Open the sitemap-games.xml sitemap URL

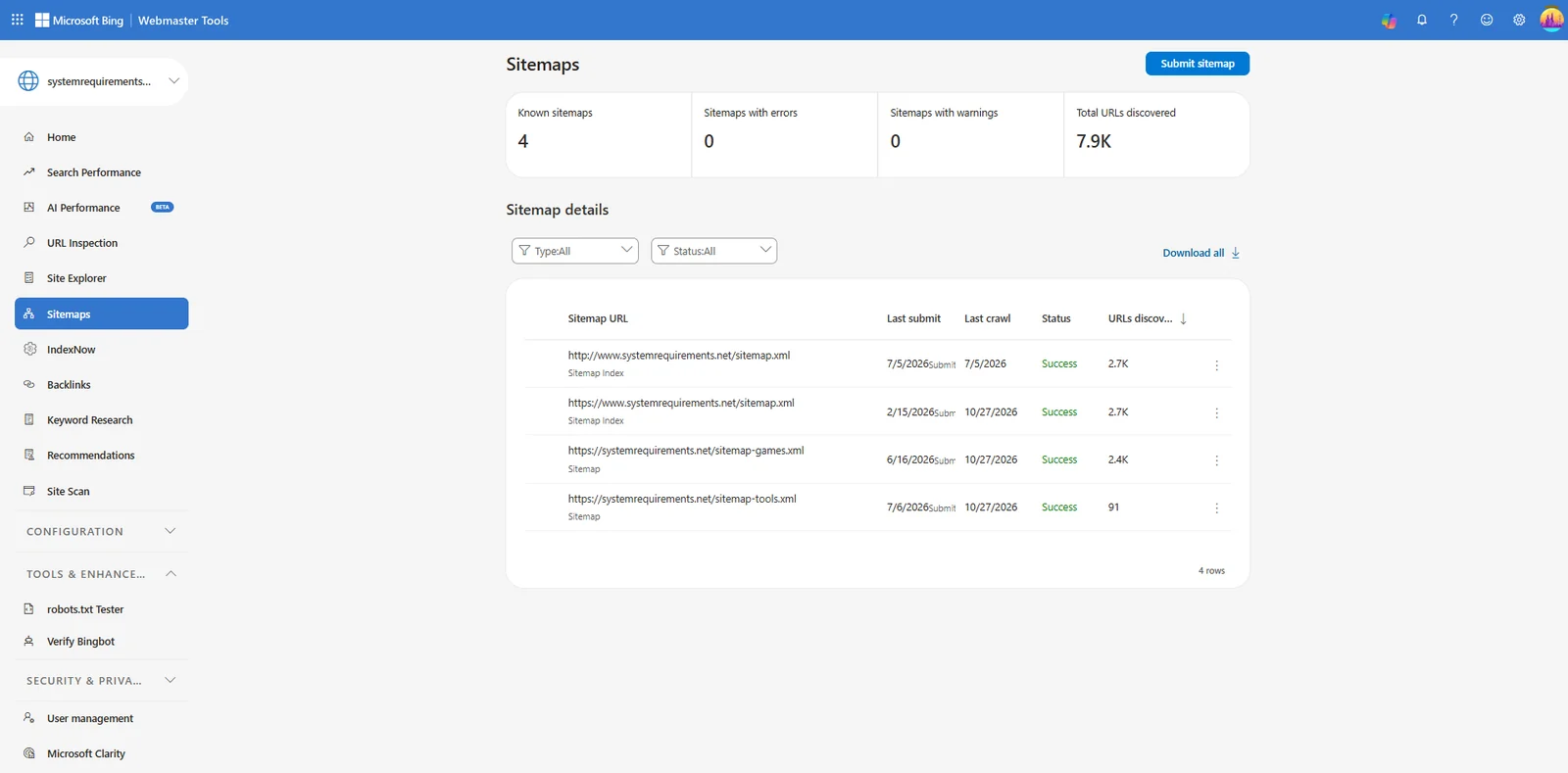pos(686,451)
